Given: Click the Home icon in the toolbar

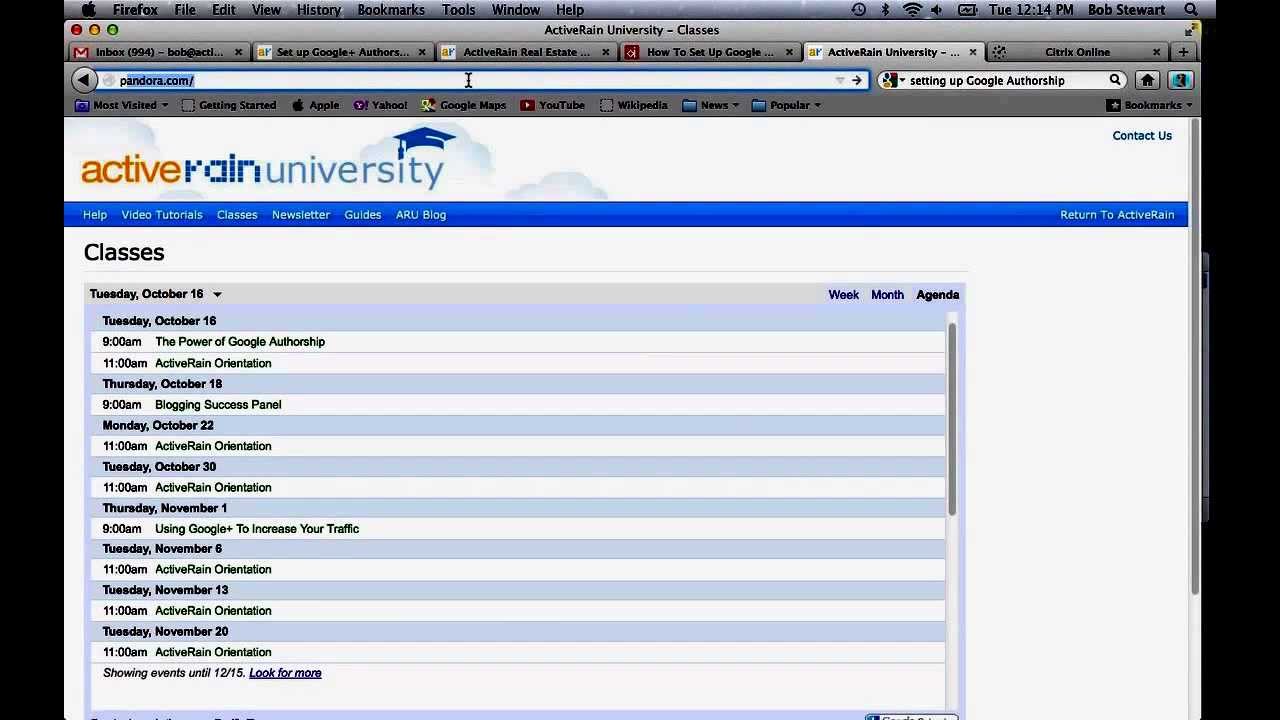Looking at the screenshot, I should [x=1148, y=80].
